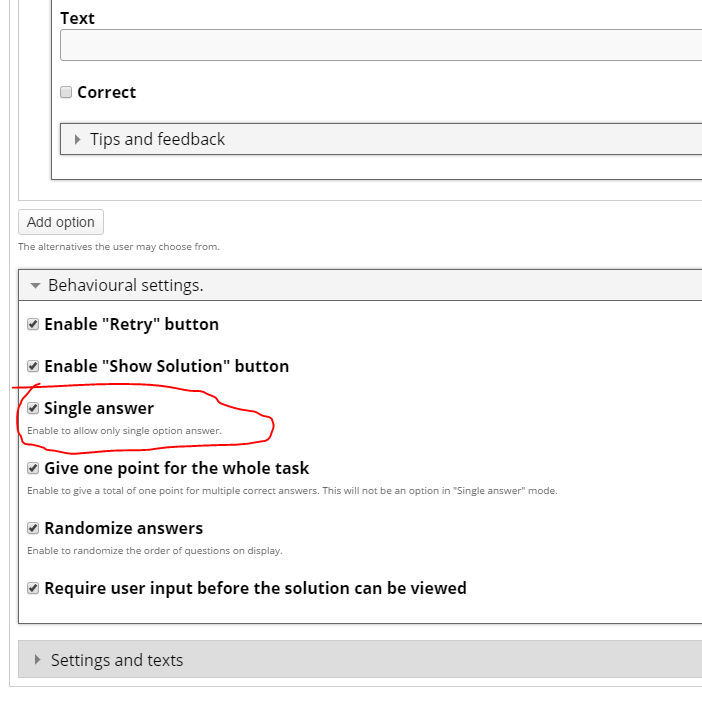This screenshot has width=702, height=705.
Task: Uncheck Enable "Show Solution" button
Action: (x=33, y=366)
